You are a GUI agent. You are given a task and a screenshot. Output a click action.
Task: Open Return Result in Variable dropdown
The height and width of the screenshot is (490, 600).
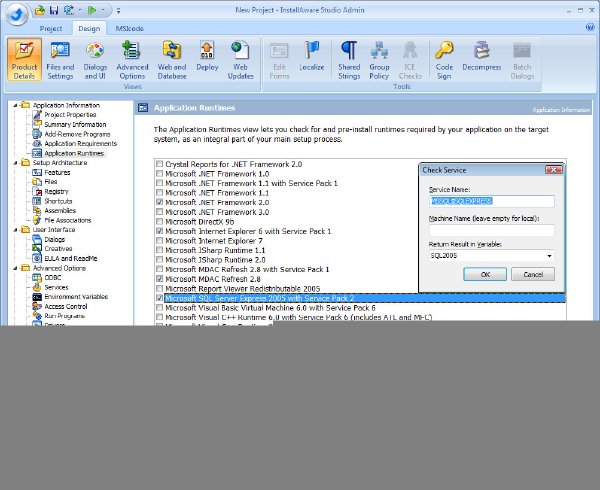[x=549, y=256]
